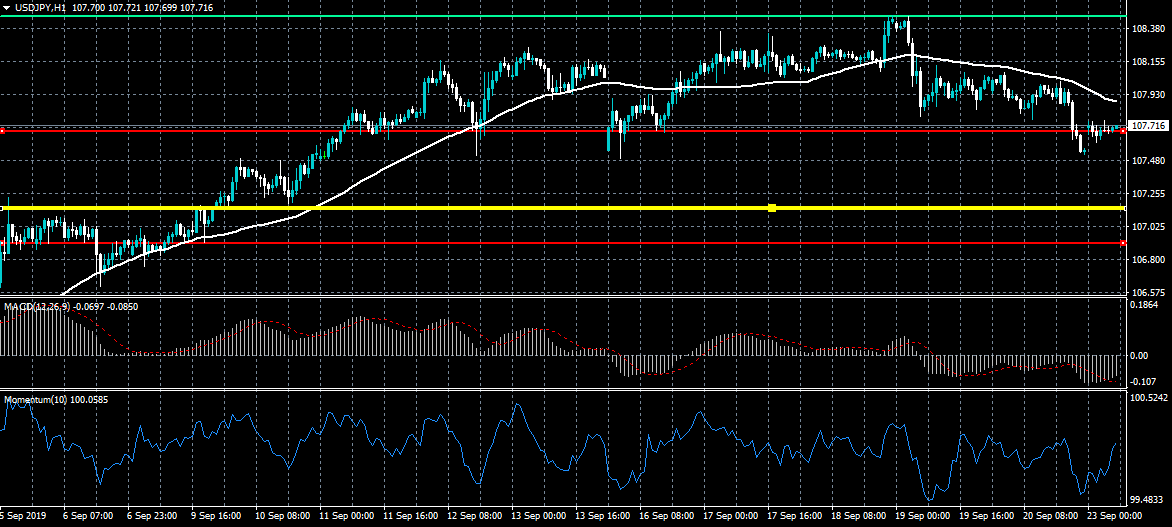Grab the right endpoint of the upper red line
Image resolution: width=1172 pixels, height=527 pixels.
tap(1123, 131)
